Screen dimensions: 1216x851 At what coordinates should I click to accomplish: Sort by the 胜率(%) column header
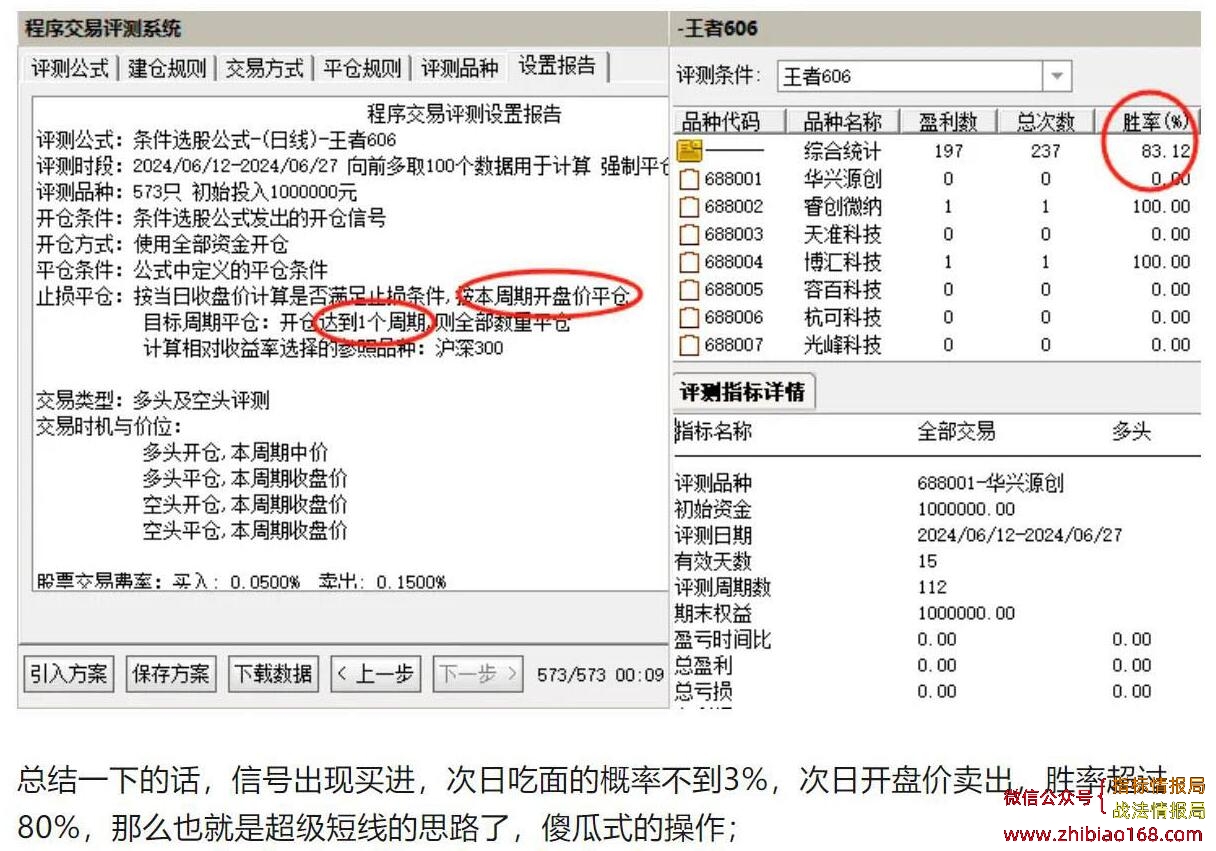tap(1148, 122)
